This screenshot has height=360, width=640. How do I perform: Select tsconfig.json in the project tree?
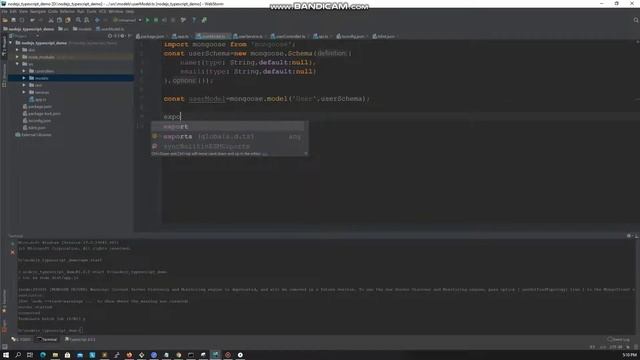(x=37, y=121)
